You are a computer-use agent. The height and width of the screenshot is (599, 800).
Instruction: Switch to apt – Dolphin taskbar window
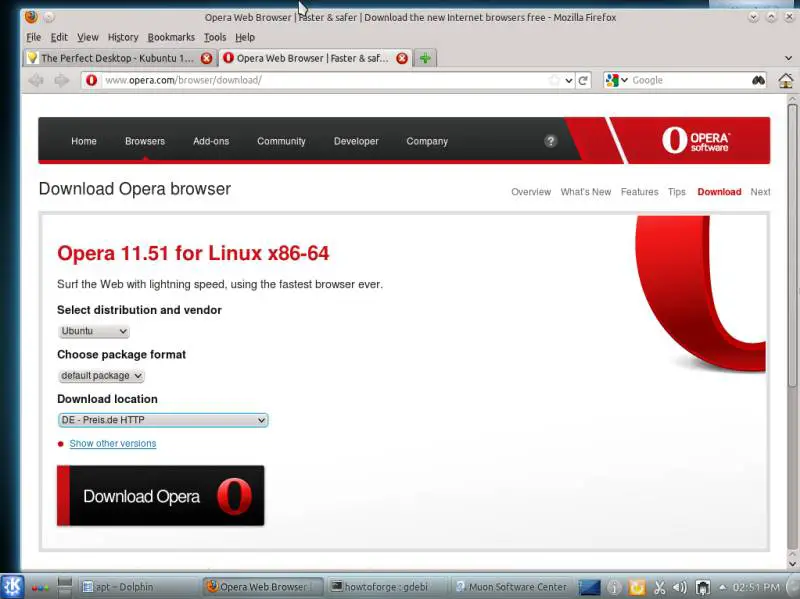point(138,587)
